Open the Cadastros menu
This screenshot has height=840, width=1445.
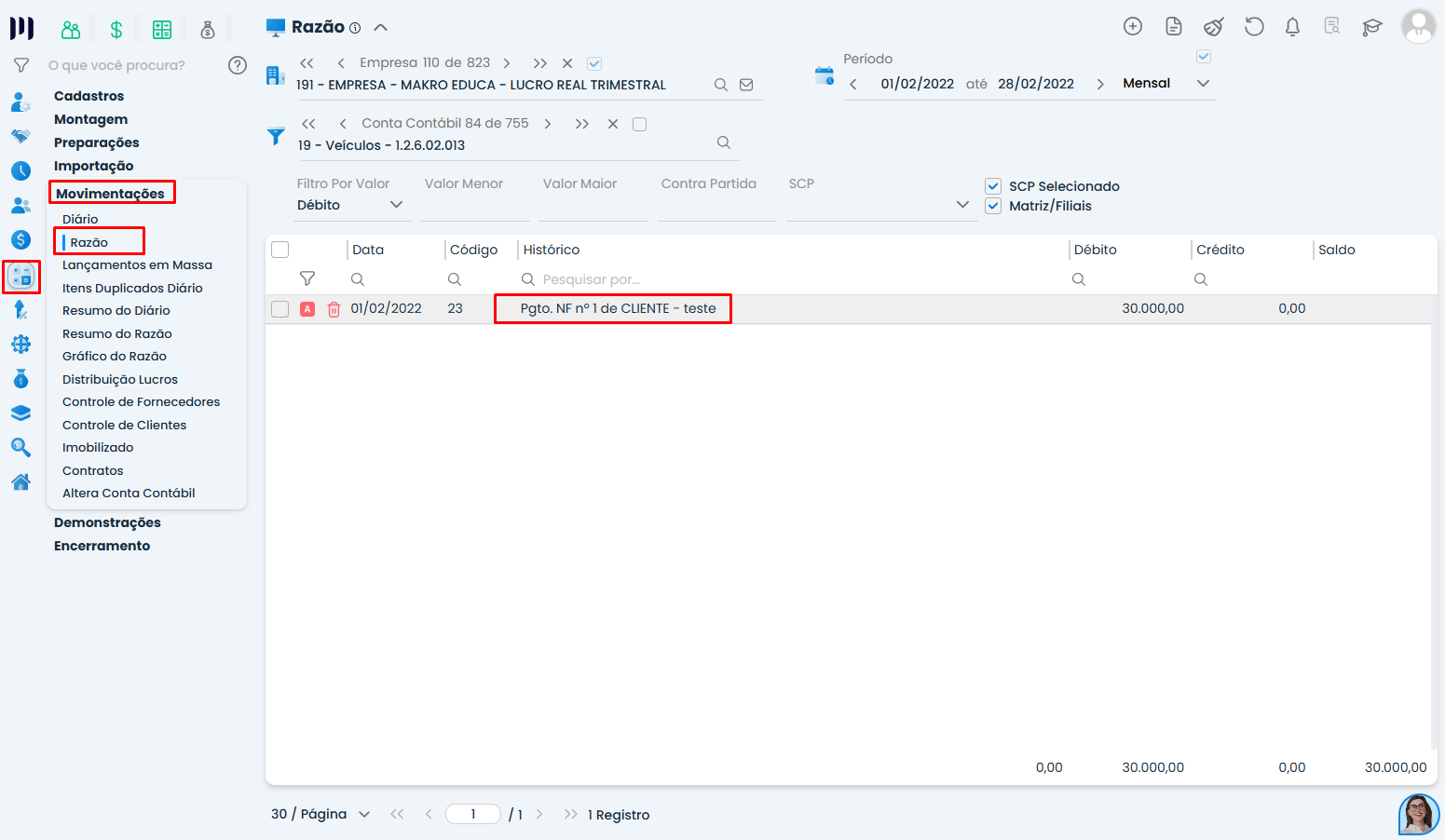click(x=89, y=96)
